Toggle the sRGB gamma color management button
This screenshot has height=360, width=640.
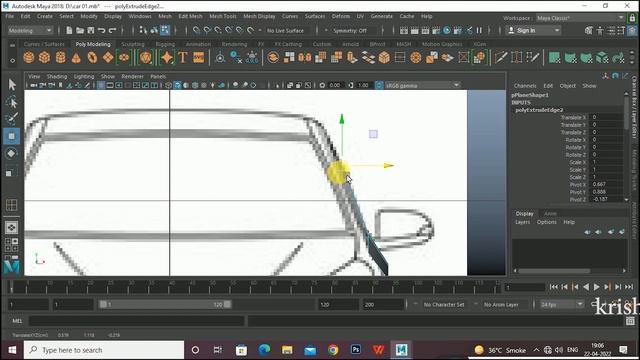[379, 85]
